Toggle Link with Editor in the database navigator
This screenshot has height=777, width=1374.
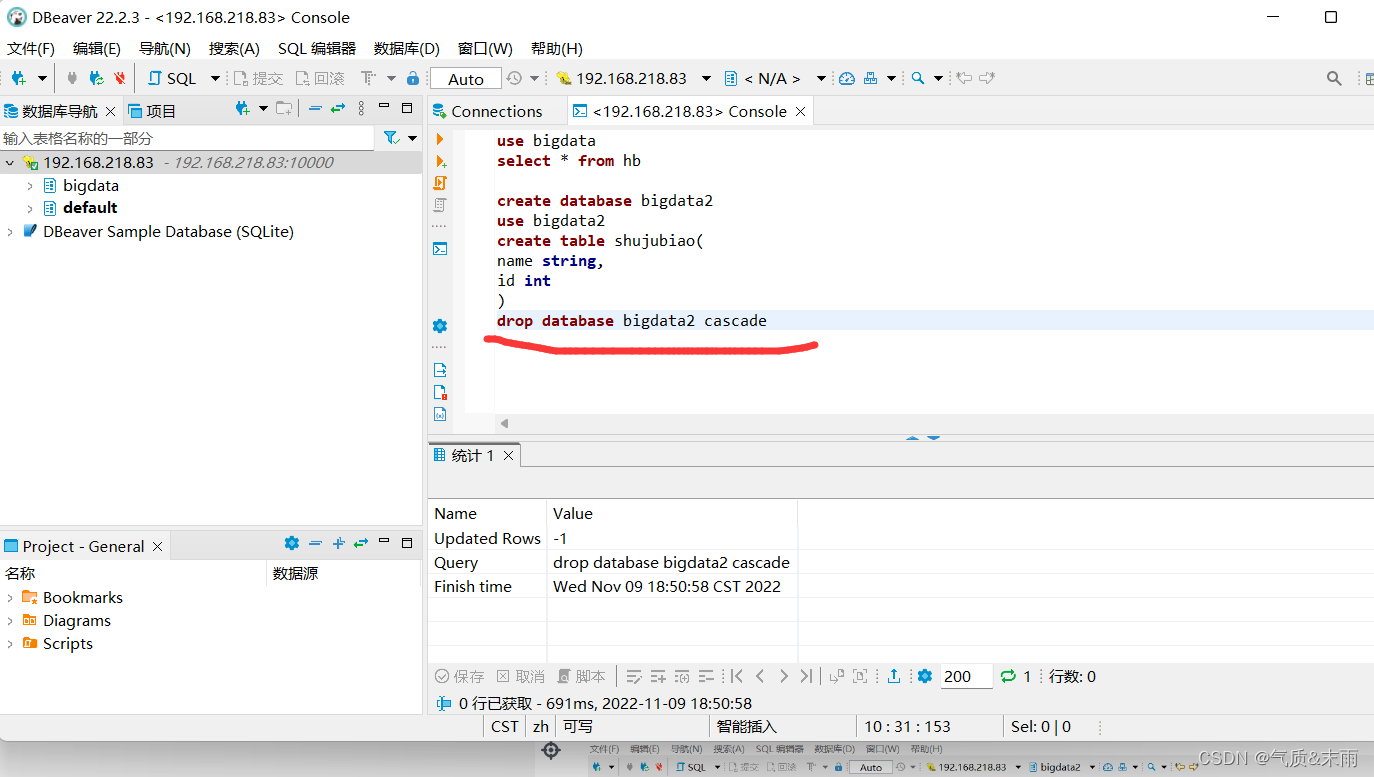338,108
